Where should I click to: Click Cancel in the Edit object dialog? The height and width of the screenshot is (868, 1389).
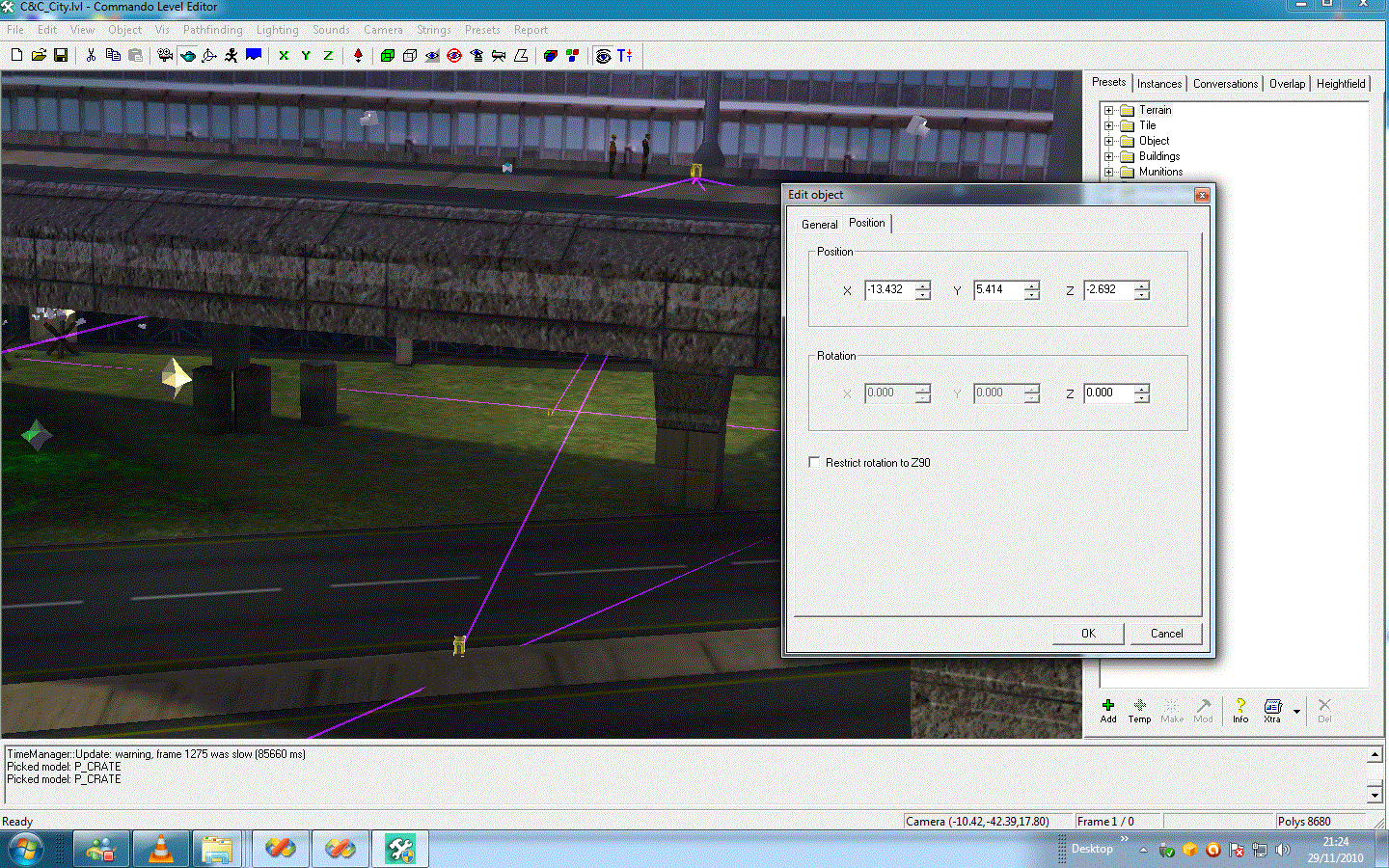point(1166,634)
